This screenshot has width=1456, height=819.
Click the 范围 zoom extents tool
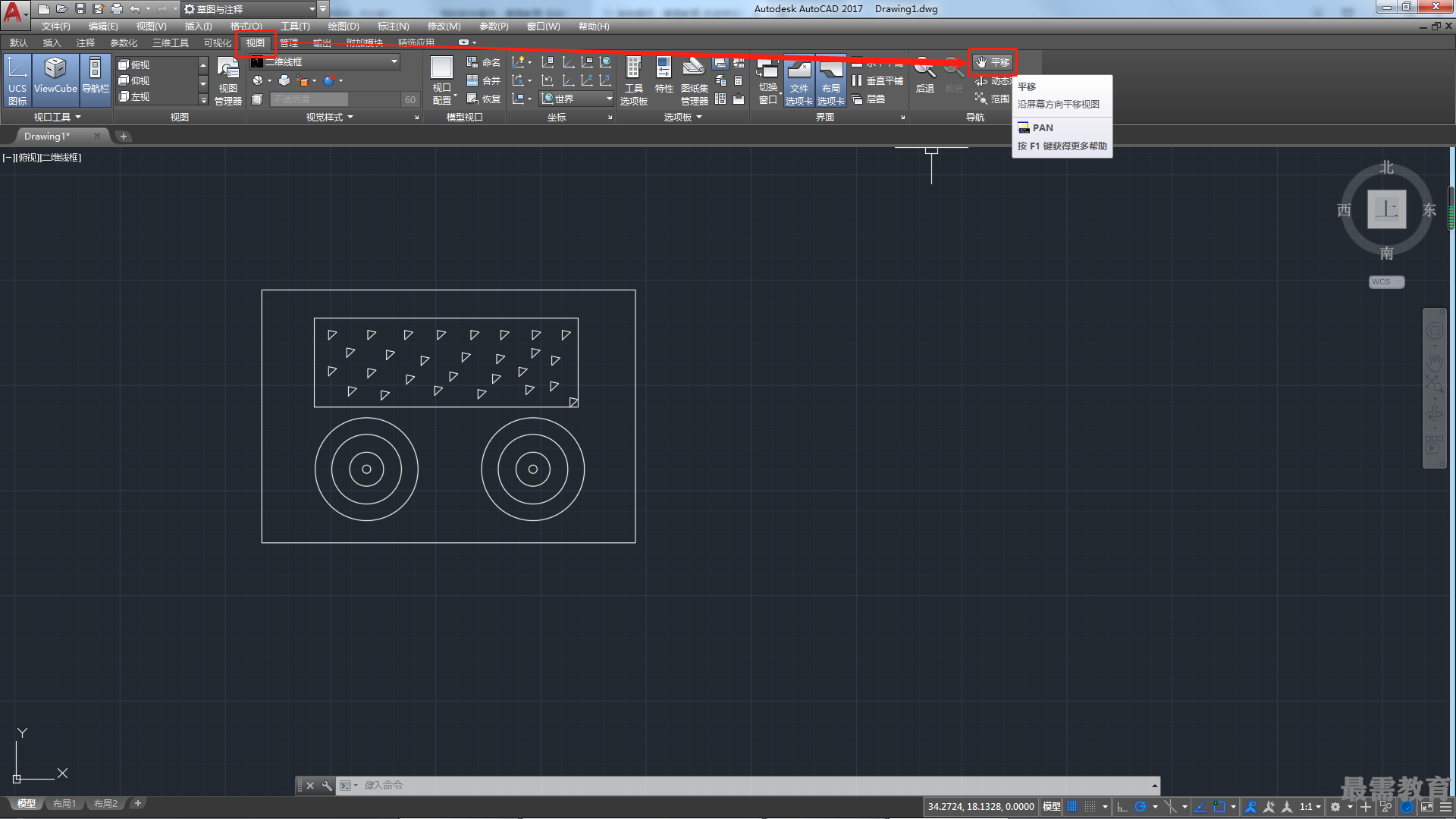[x=993, y=99]
